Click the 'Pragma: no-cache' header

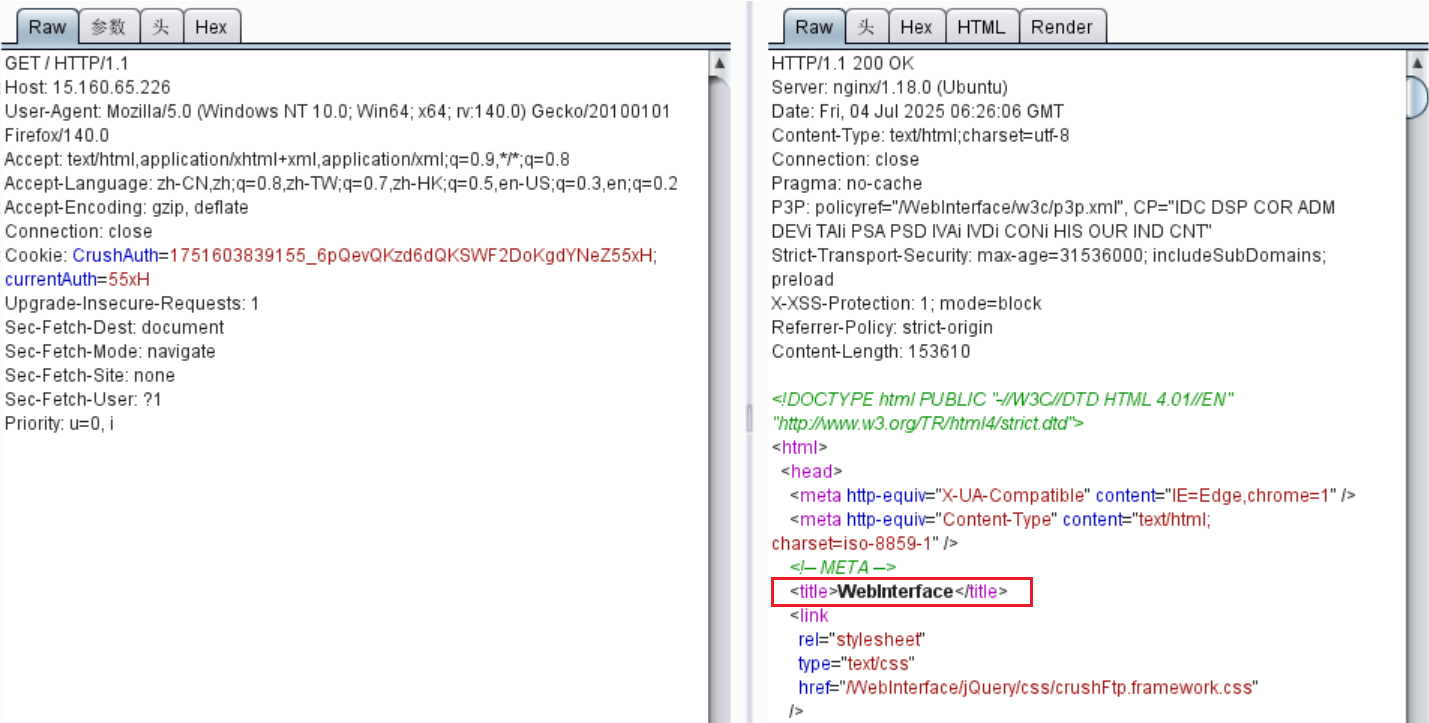point(846,183)
